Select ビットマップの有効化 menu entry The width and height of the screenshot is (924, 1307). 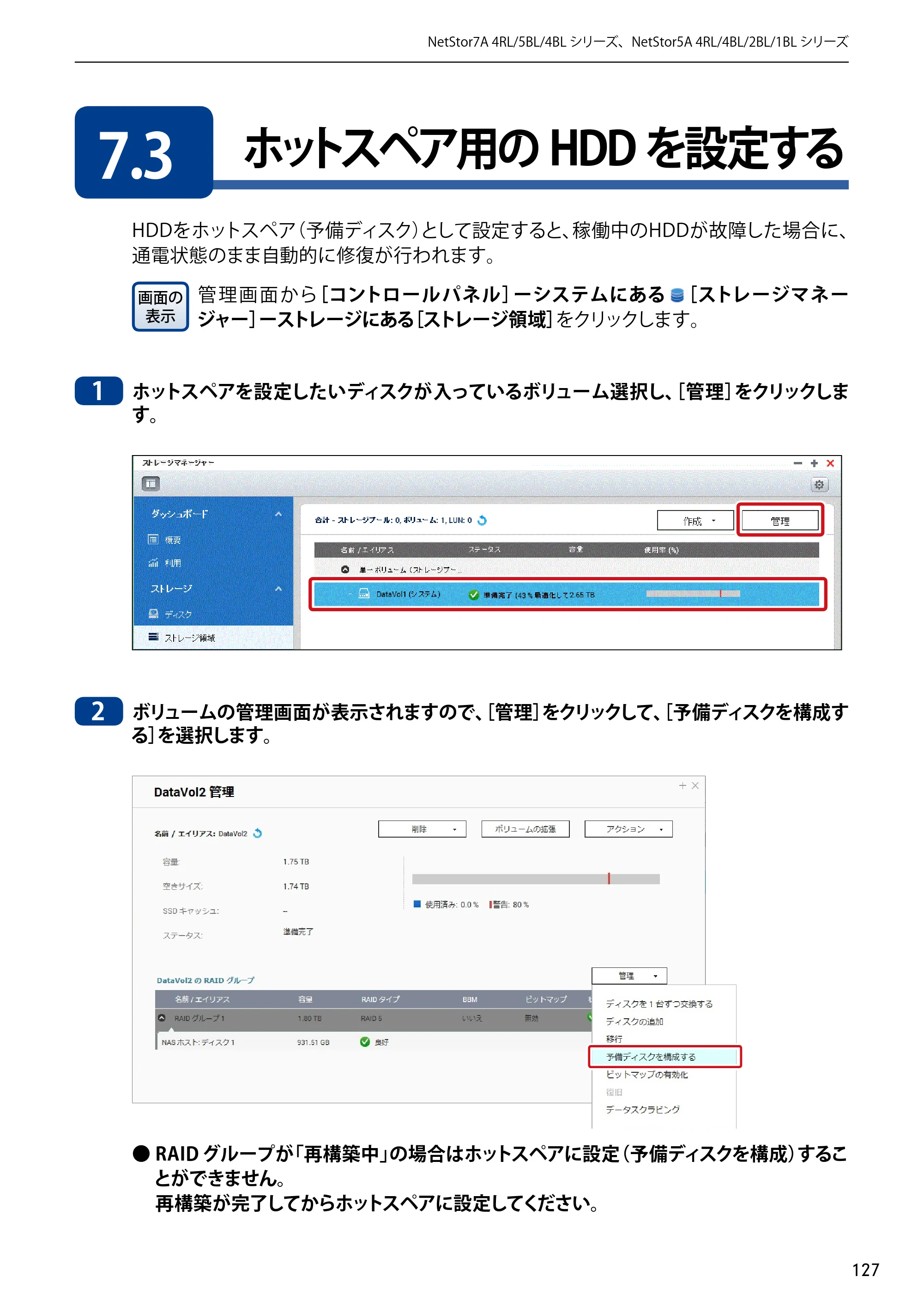pyautogui.click(x=646, y=1074)
